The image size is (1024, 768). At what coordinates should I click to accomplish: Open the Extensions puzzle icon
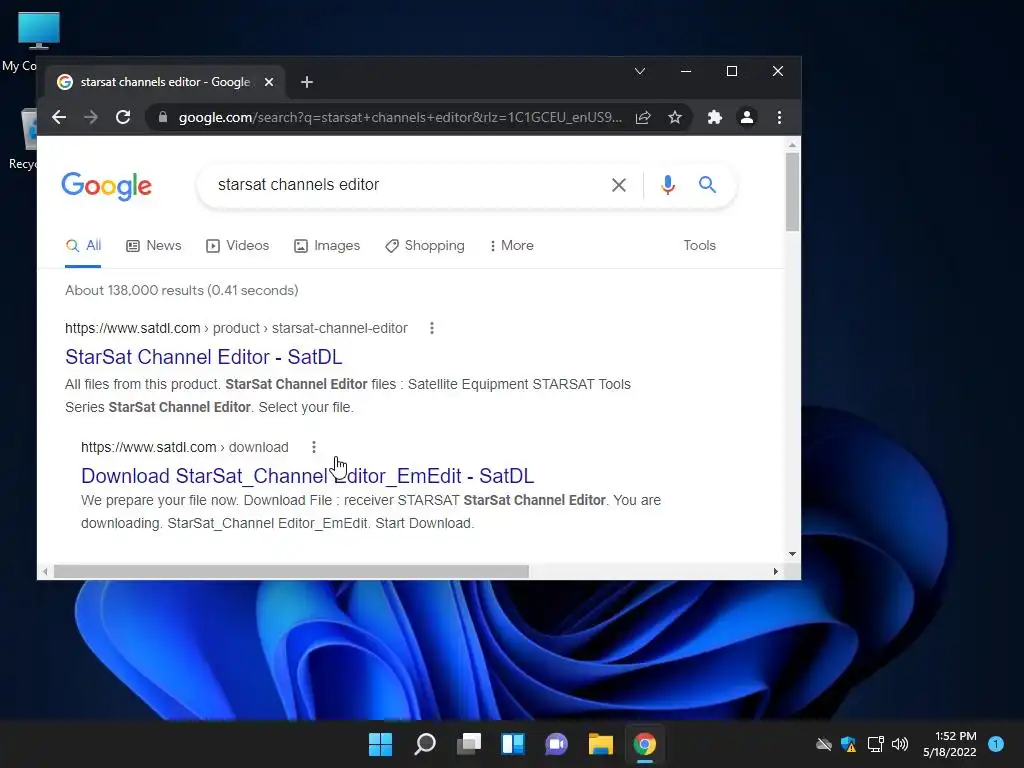(x=714, y=118)
